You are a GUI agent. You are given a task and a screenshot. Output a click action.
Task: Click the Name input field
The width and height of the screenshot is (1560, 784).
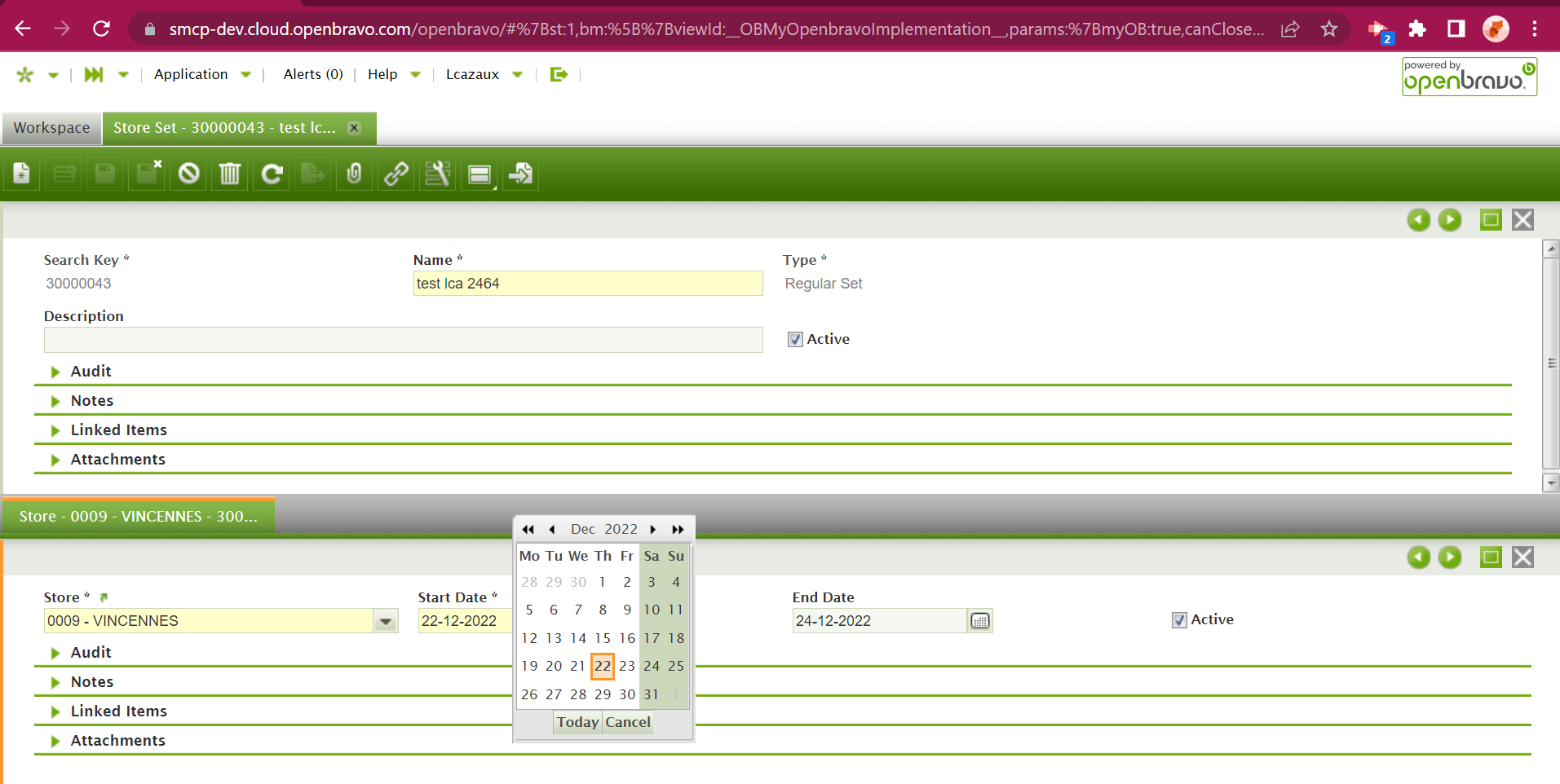[587, 284]
